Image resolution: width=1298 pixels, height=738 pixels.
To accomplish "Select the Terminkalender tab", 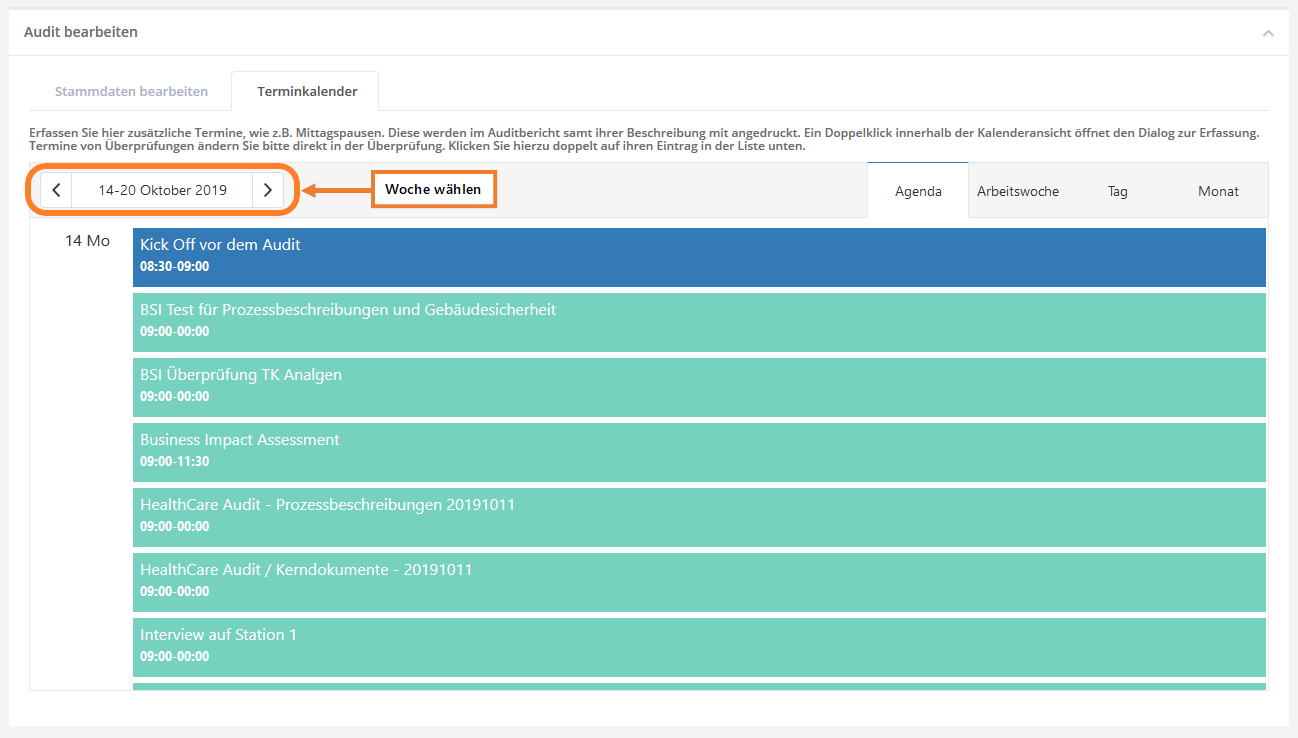I will 306,91.
